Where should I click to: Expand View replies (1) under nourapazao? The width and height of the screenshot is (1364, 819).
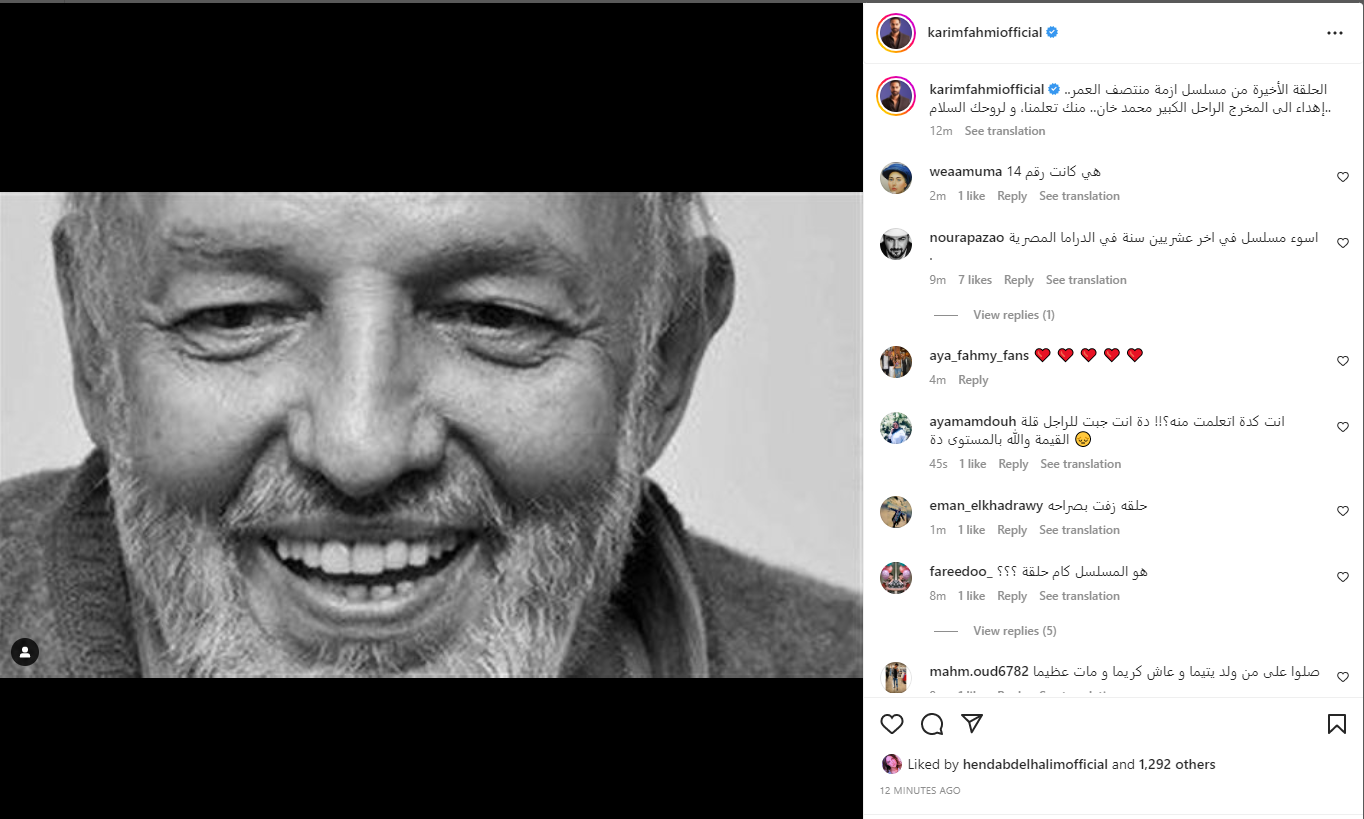(1013, 315)
